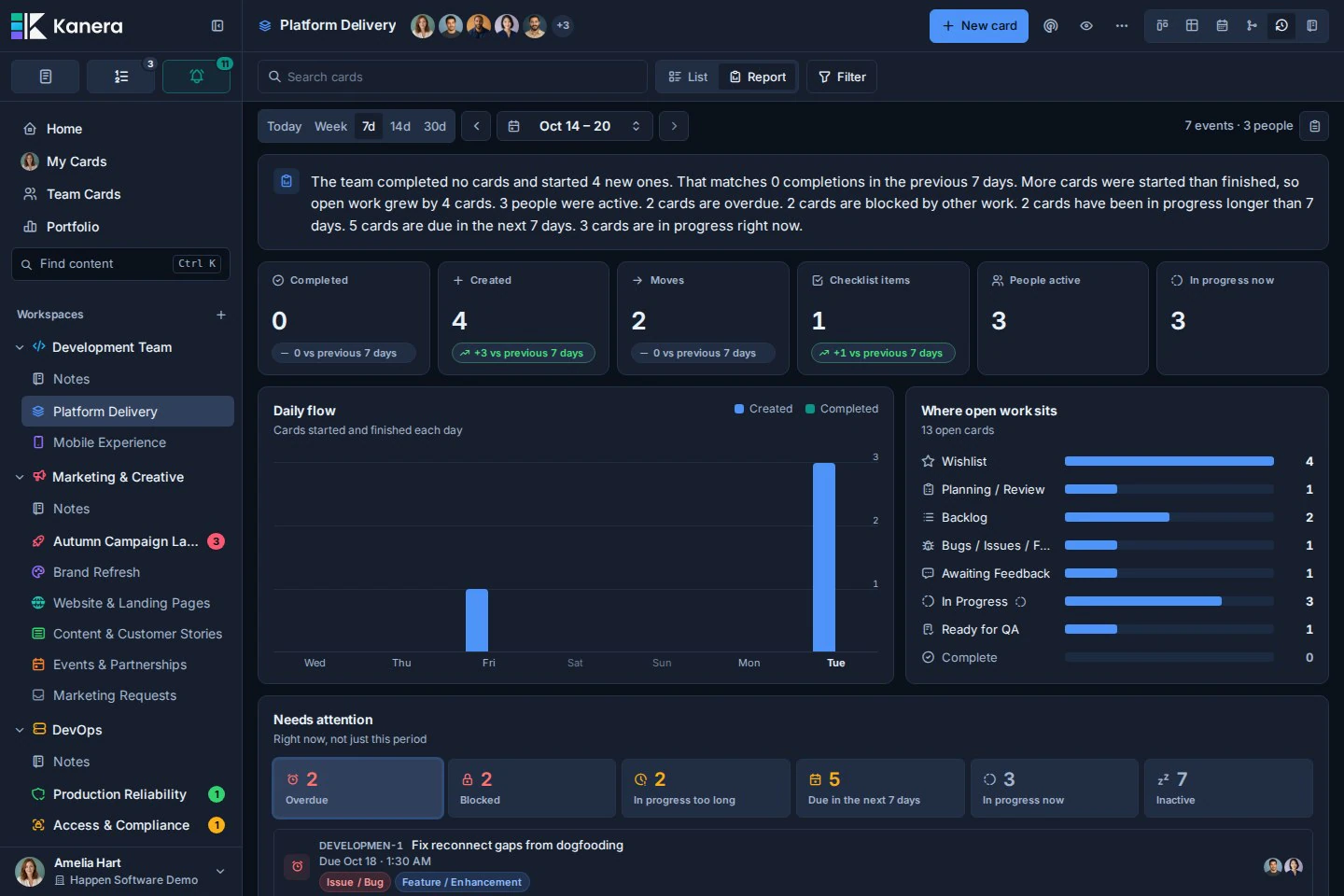1344x896 pixels.
Task: Switch to the table view icon
Action: 1192,26
